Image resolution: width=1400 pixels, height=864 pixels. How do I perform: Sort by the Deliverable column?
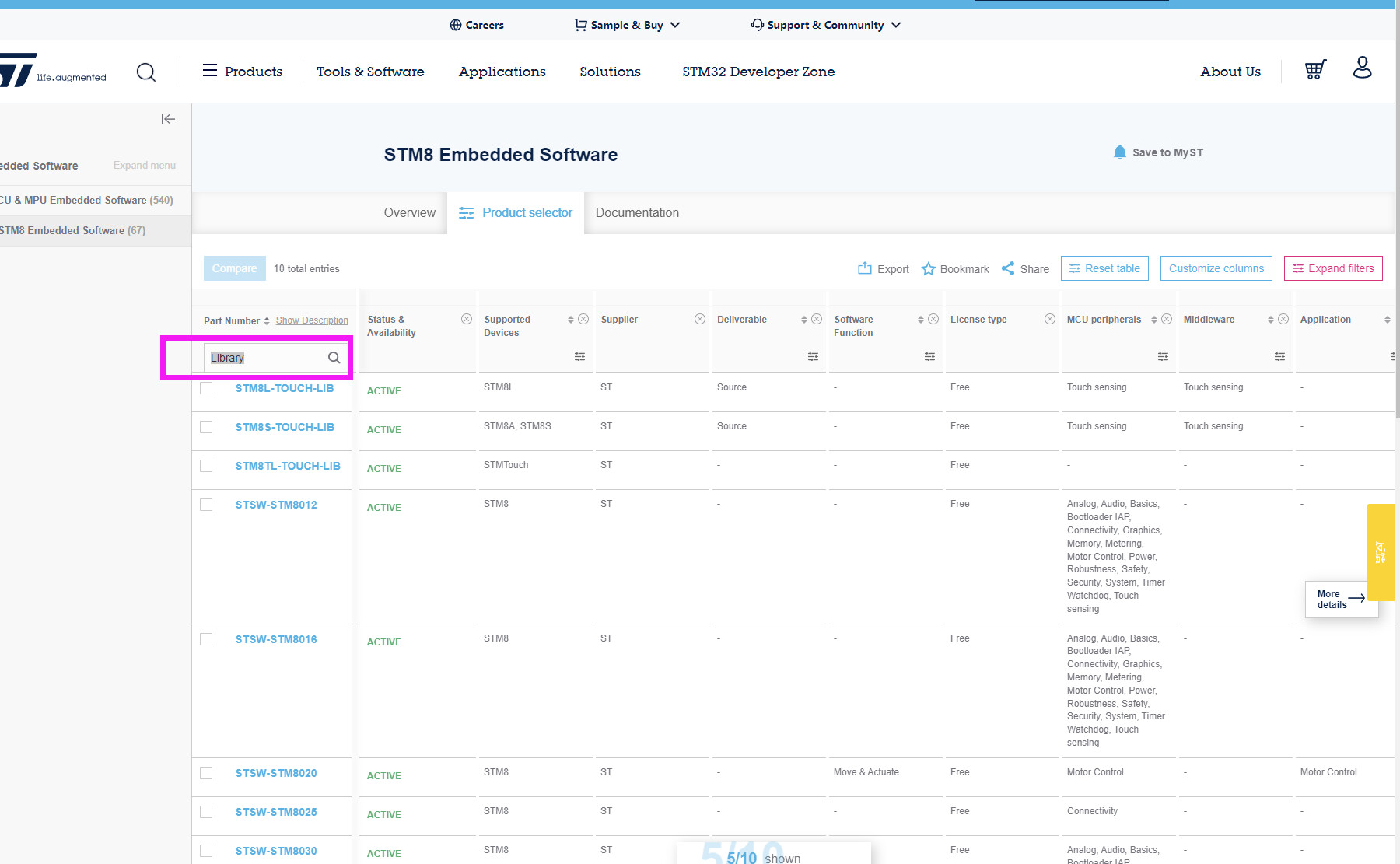[x=804, y=320]
